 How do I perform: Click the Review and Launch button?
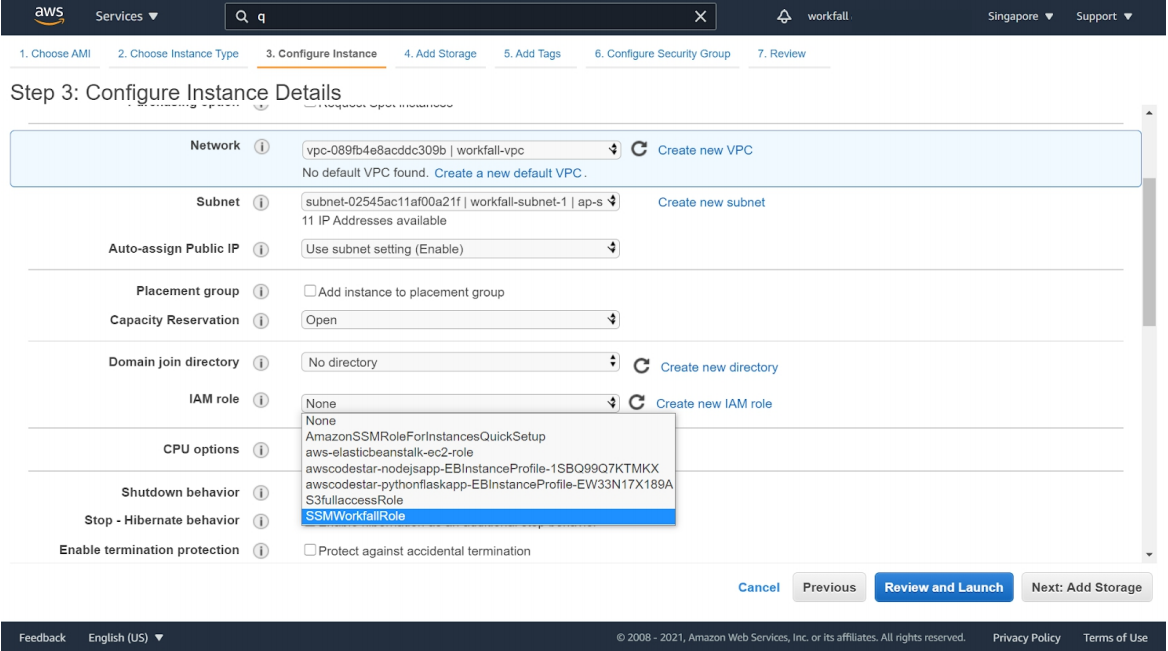point(945,587)
